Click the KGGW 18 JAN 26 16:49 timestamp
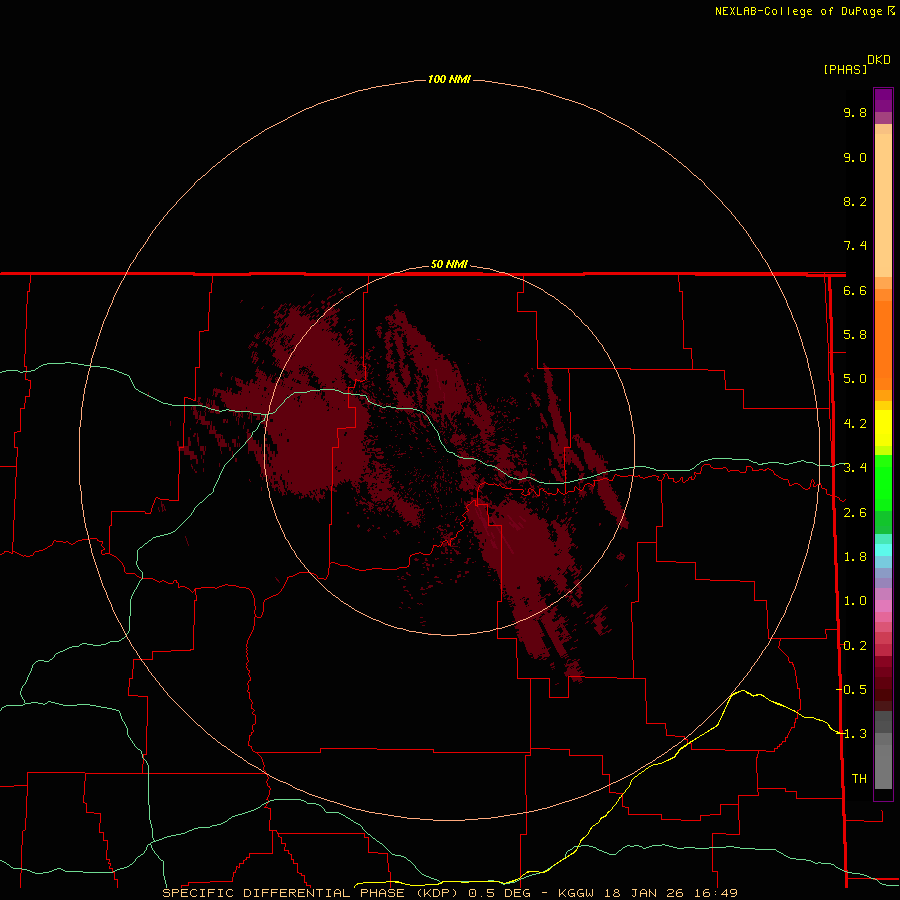Image resolution: width=900 pixels, height=900 pixels. [x=647, y=893]
